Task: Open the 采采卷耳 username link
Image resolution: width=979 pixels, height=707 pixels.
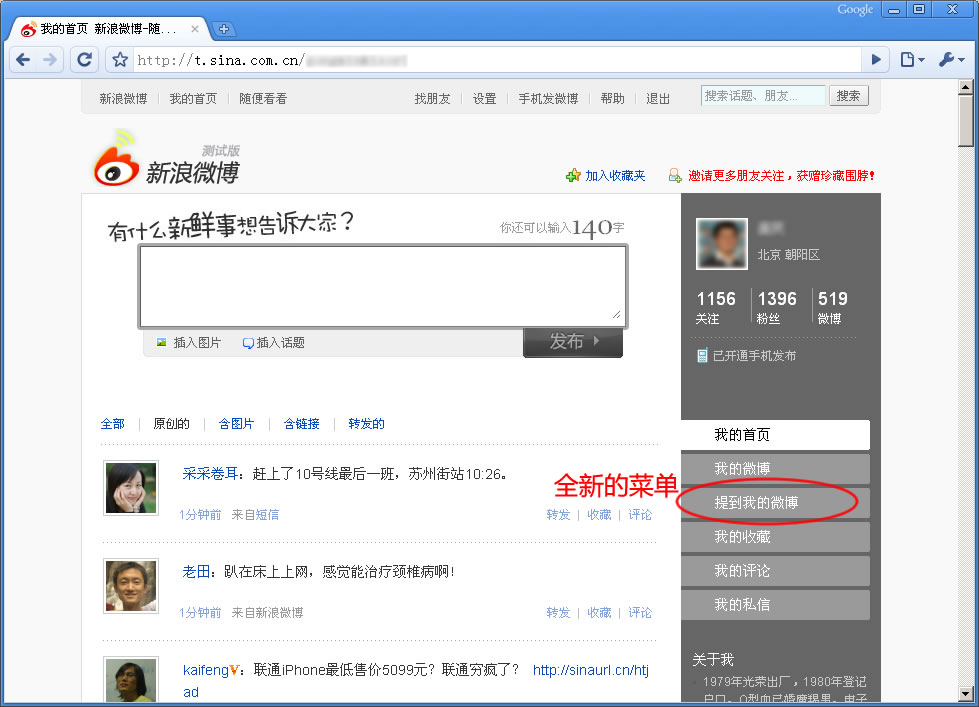Action: (x=210, y=474)
